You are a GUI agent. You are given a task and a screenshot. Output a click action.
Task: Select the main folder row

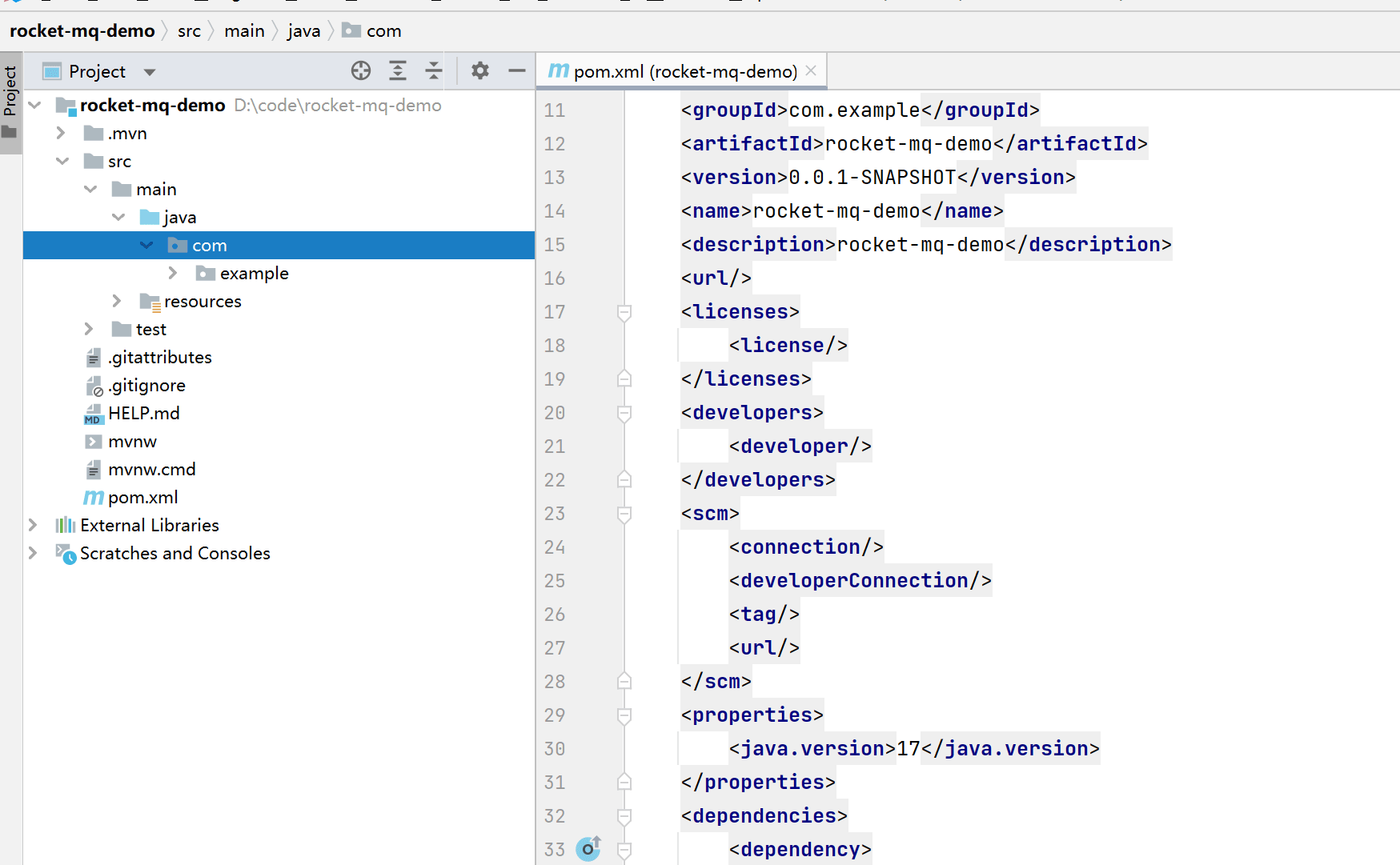coord(279,189)
